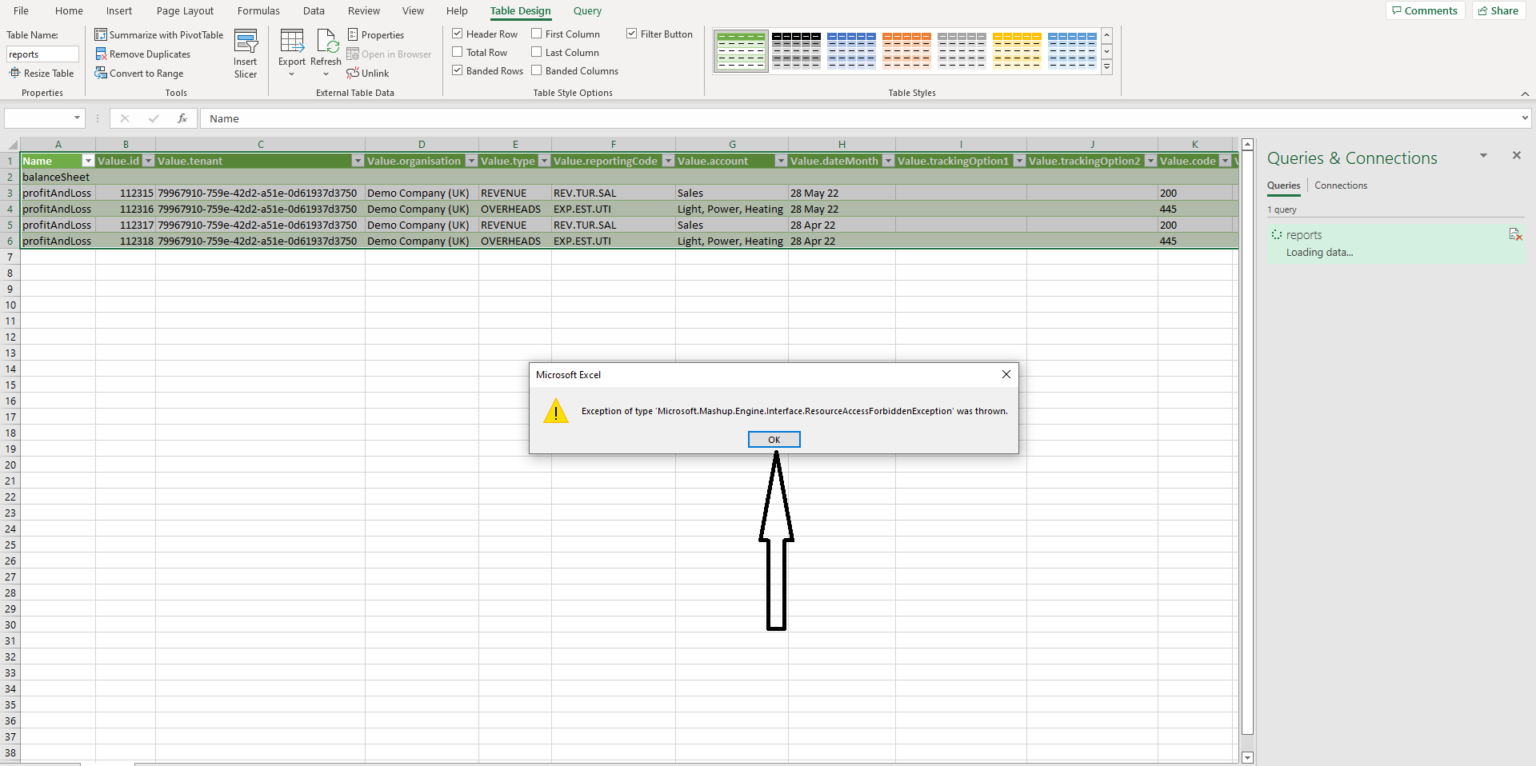Switch to the Home tab
1536x766 pixels.
69,11
